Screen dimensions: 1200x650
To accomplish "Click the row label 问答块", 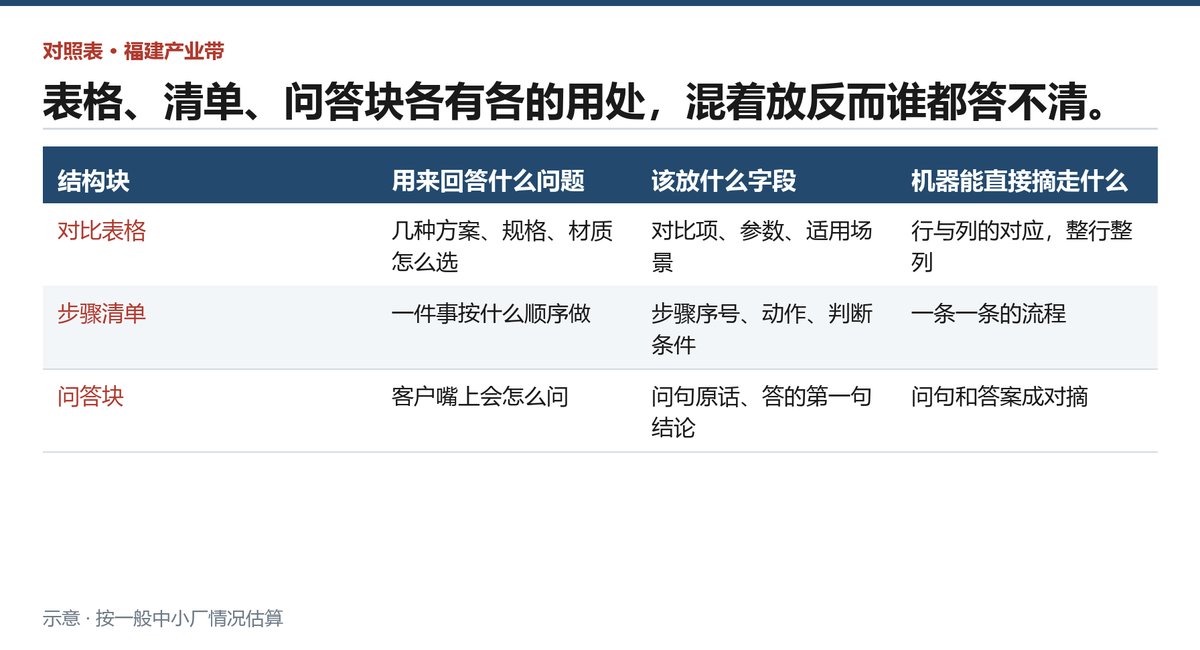I will pyautogui.click(x=91, y=397).
